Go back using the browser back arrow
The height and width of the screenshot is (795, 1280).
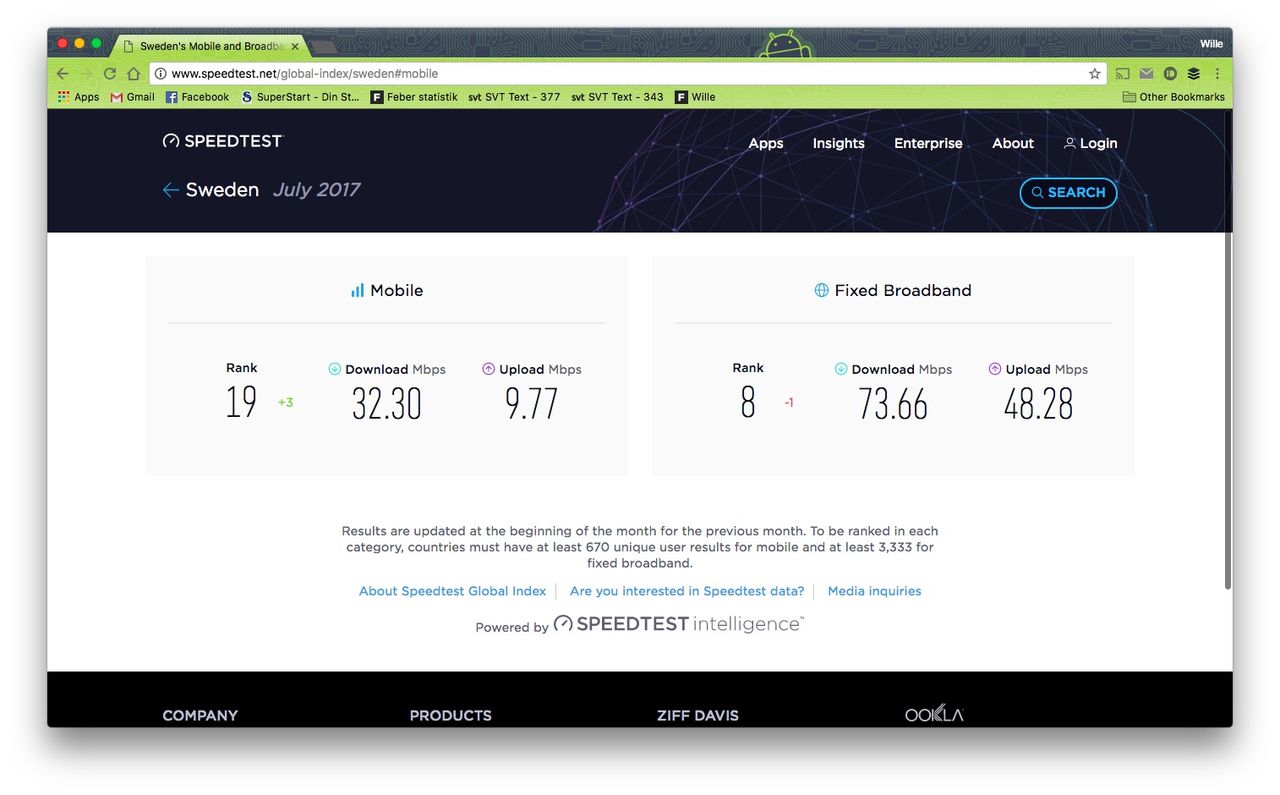pos(62,74)
